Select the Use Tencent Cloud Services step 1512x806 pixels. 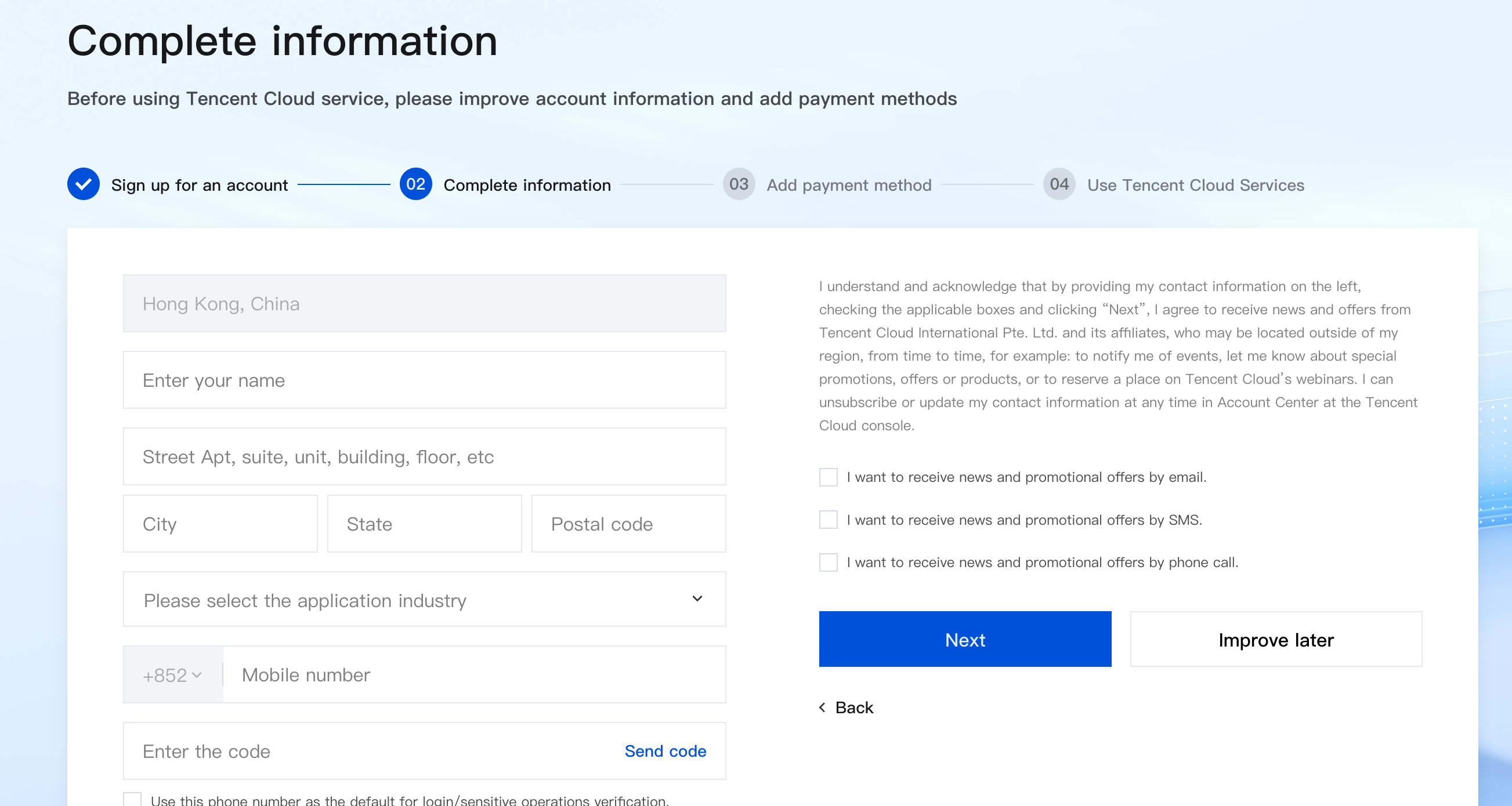(1196, 185)
